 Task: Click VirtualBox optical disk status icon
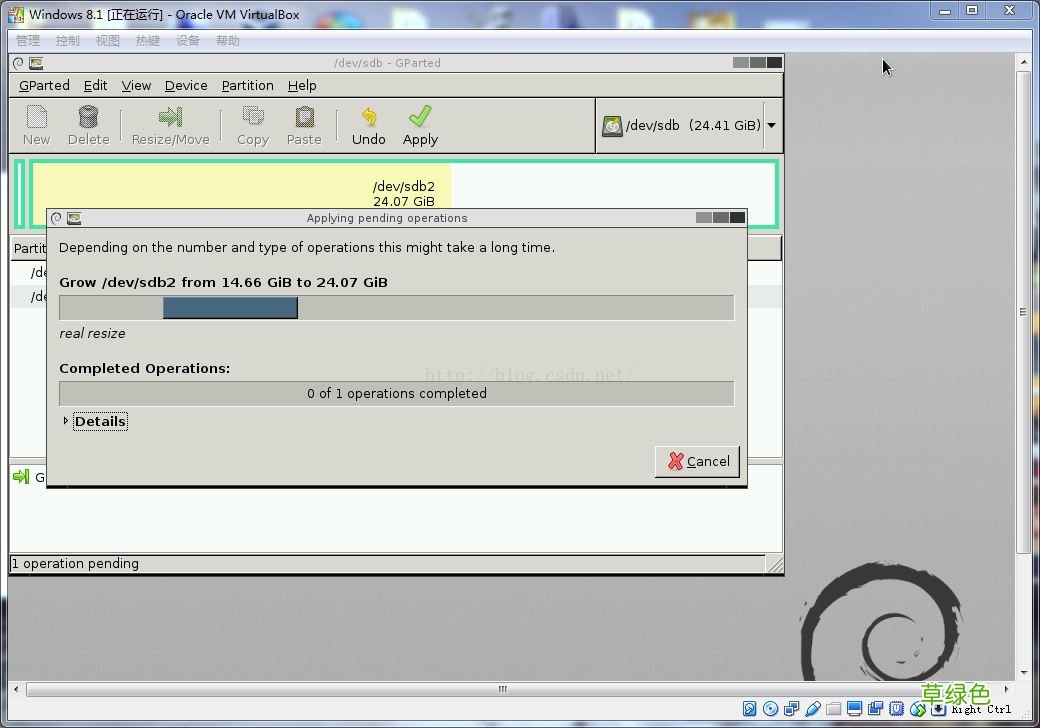coord(770,709)
